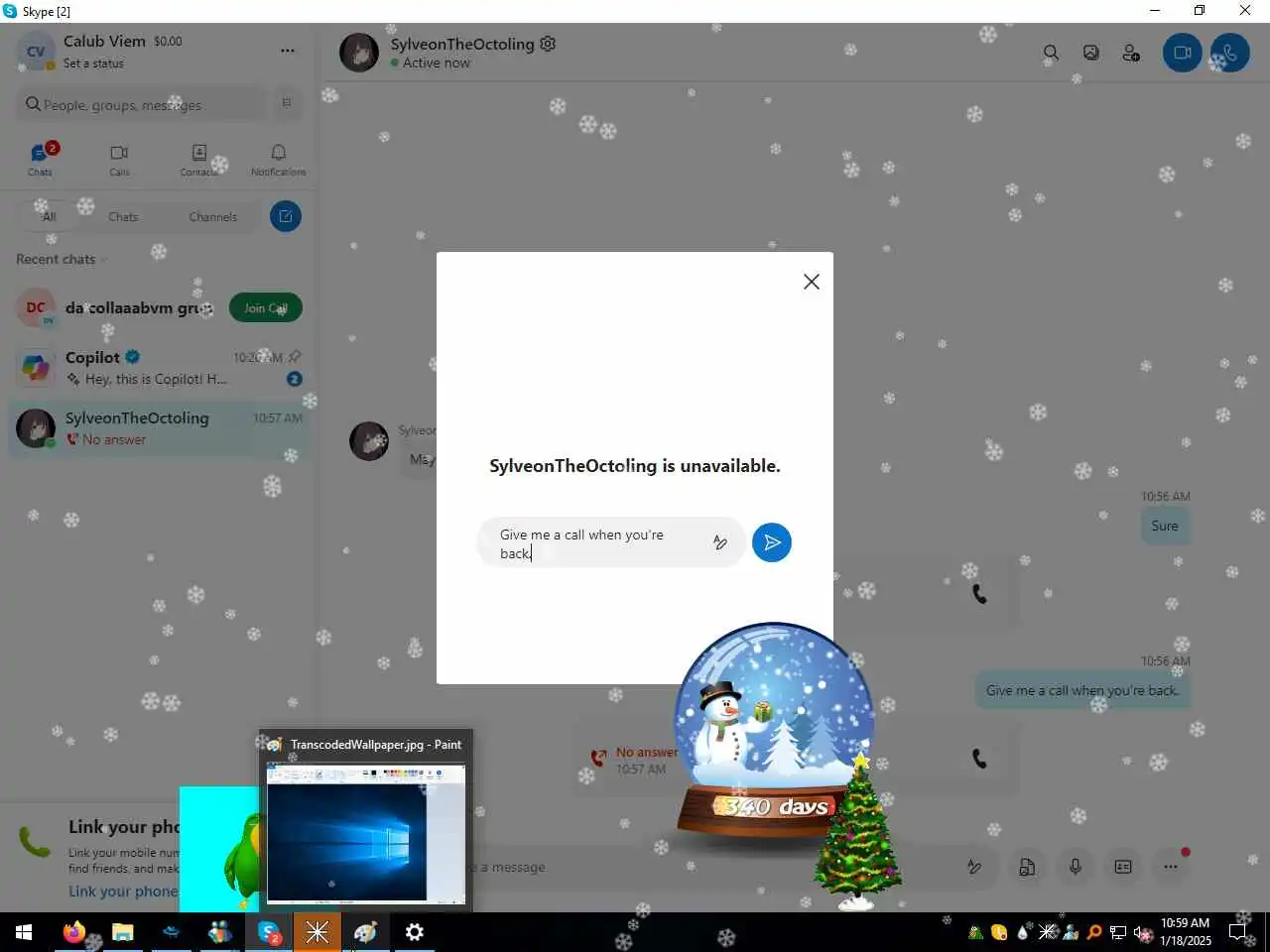1270x952 pixels.
Task: Click the New chat compose button
Action: 286,216
